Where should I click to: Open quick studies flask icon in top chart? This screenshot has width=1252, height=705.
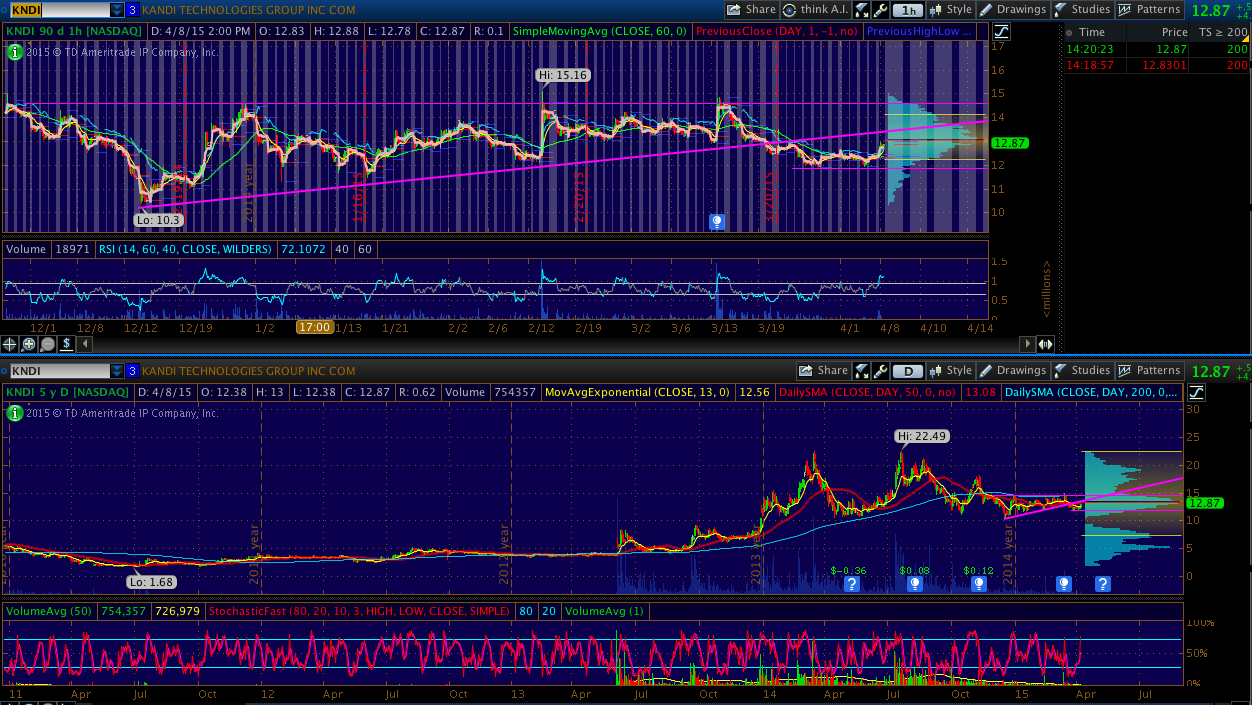click(x=862, y=10)
